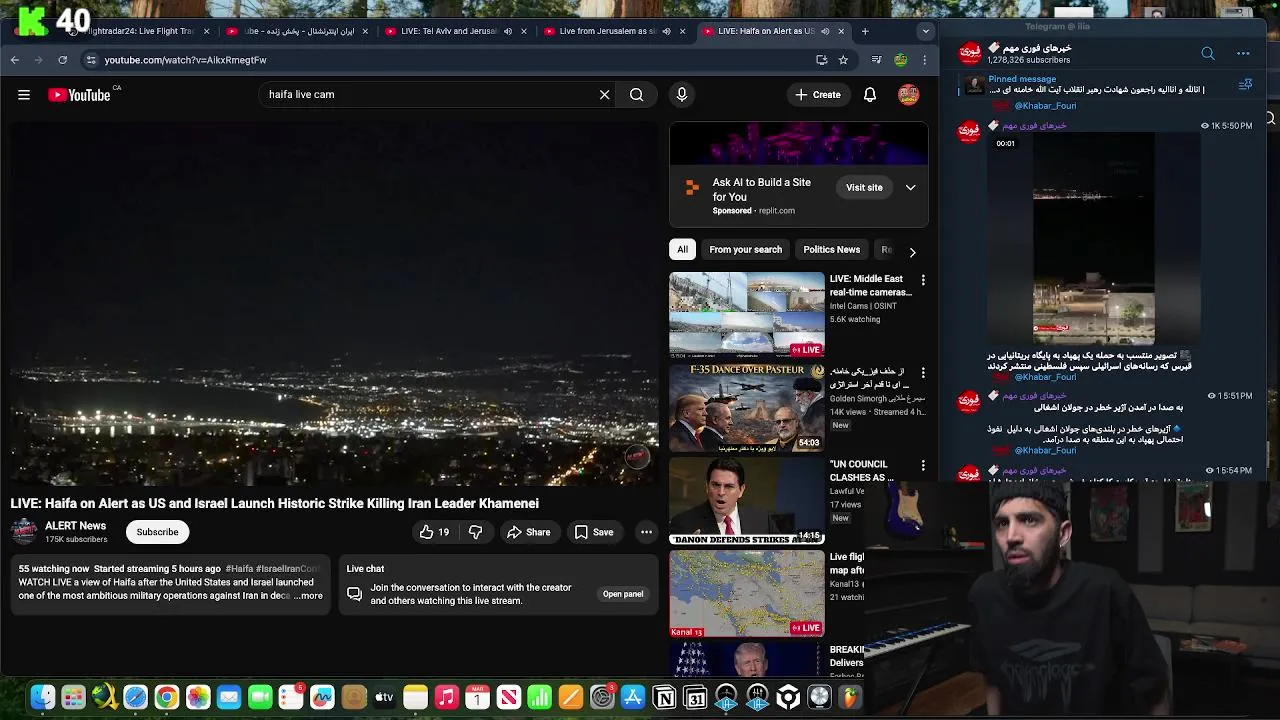The width and height of the screenshot is (1280, 720).
Task: Open the Middle East real-time cameras thumbnail
Action: (746, 315)
